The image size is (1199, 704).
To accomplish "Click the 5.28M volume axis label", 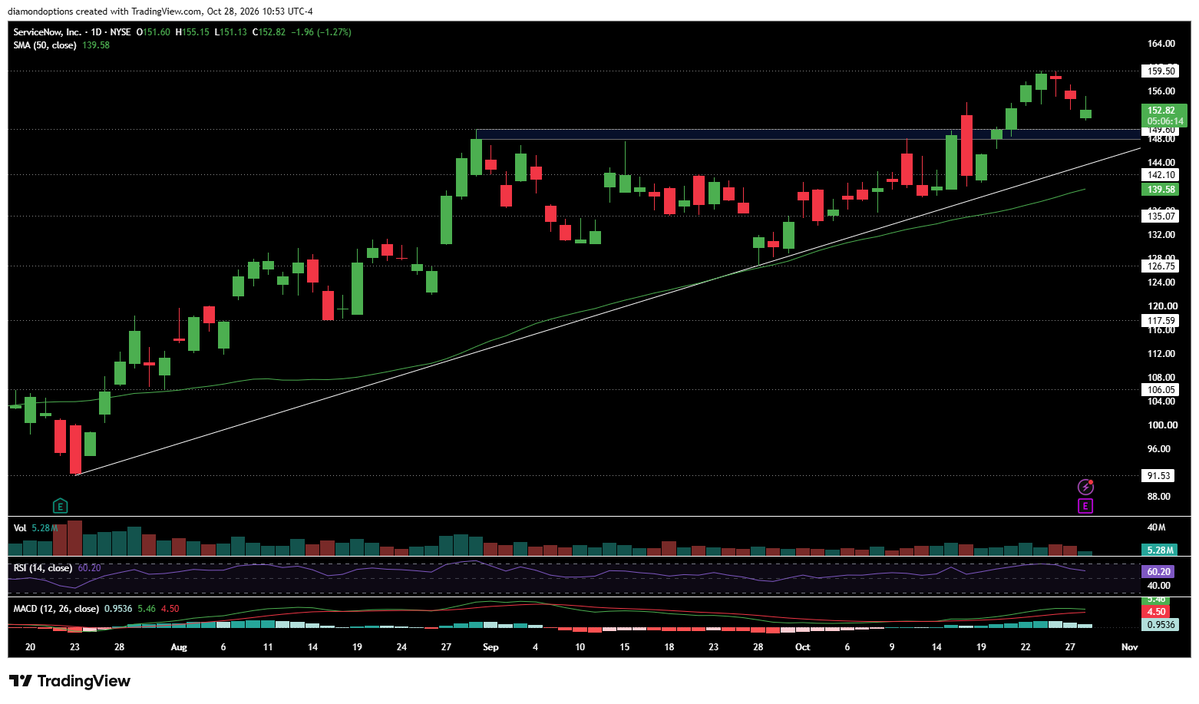I will 1161,550.
